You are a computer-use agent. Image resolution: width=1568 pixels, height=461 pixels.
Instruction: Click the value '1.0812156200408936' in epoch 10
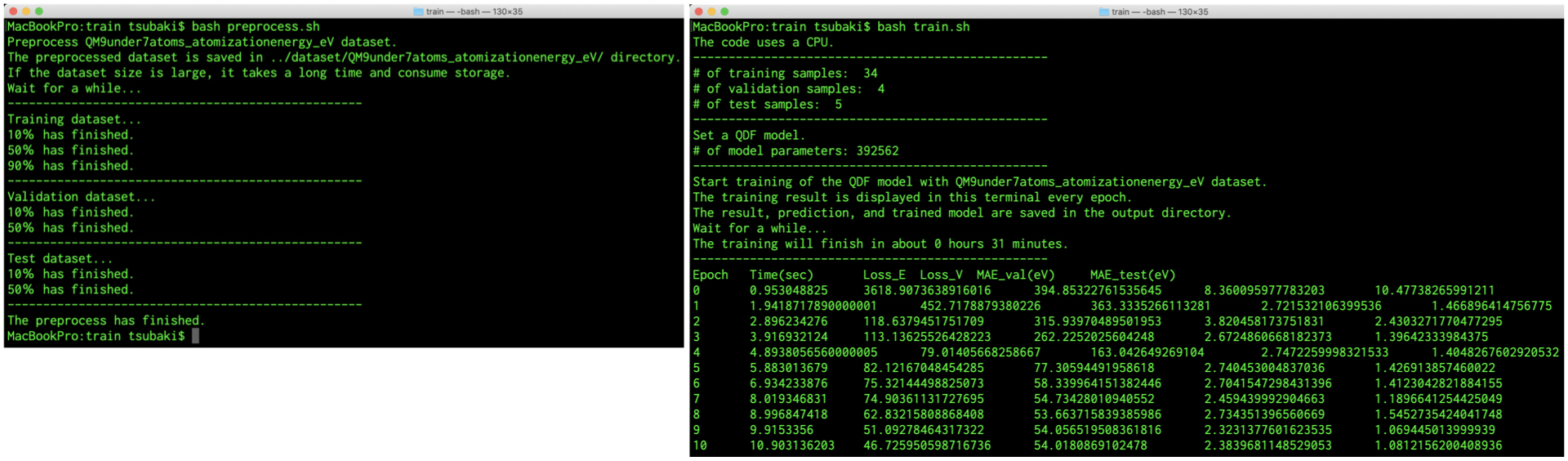1438,446
